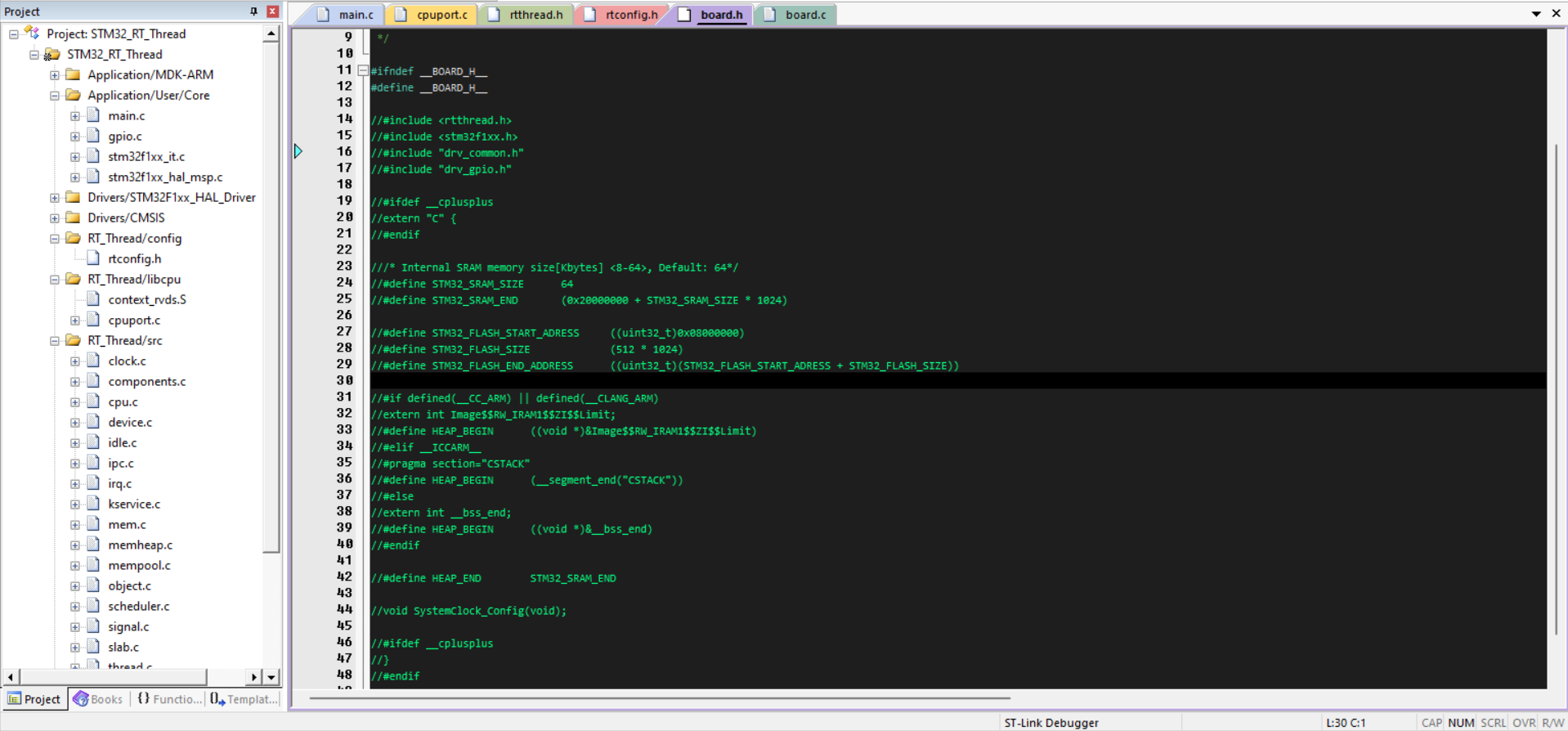Click the mem.c file icon

click(x=93, y=524)
